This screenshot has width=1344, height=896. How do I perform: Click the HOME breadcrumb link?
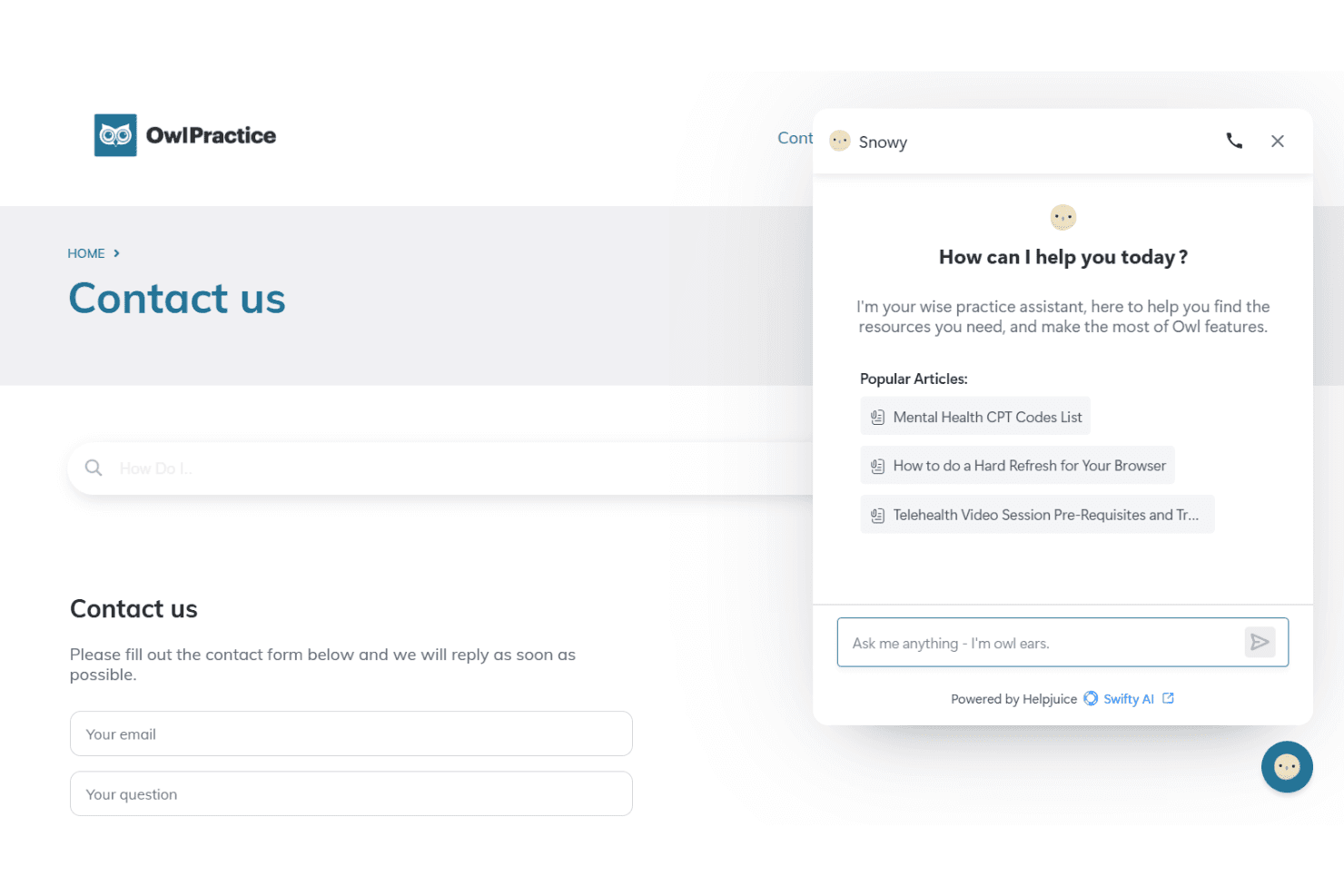86,253
